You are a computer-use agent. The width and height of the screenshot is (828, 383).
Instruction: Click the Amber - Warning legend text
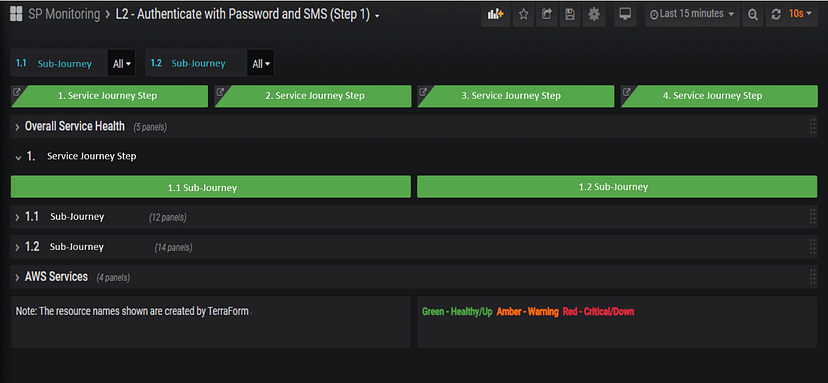(528, 312)
